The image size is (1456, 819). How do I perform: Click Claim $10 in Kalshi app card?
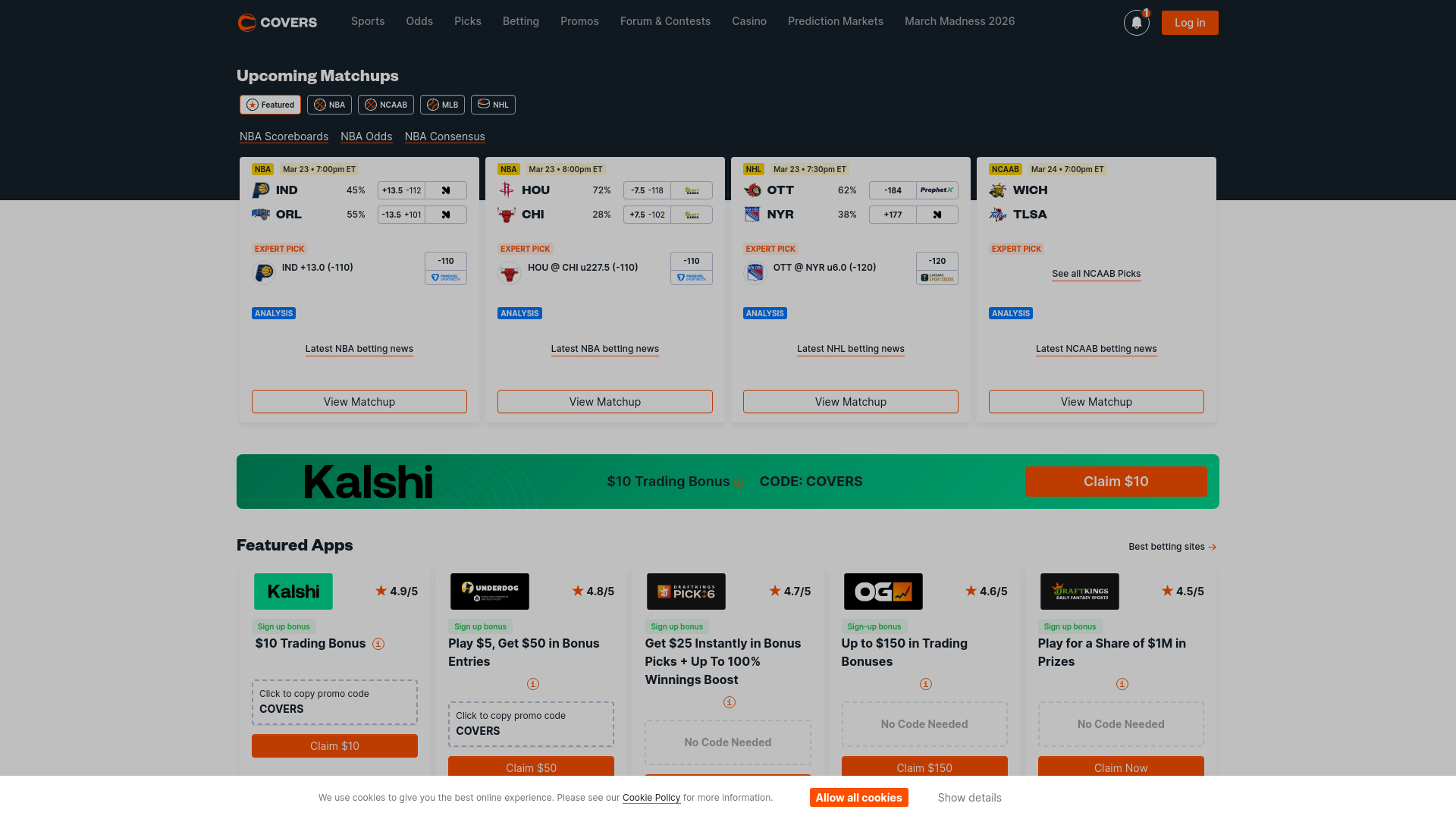coord(334,746)
